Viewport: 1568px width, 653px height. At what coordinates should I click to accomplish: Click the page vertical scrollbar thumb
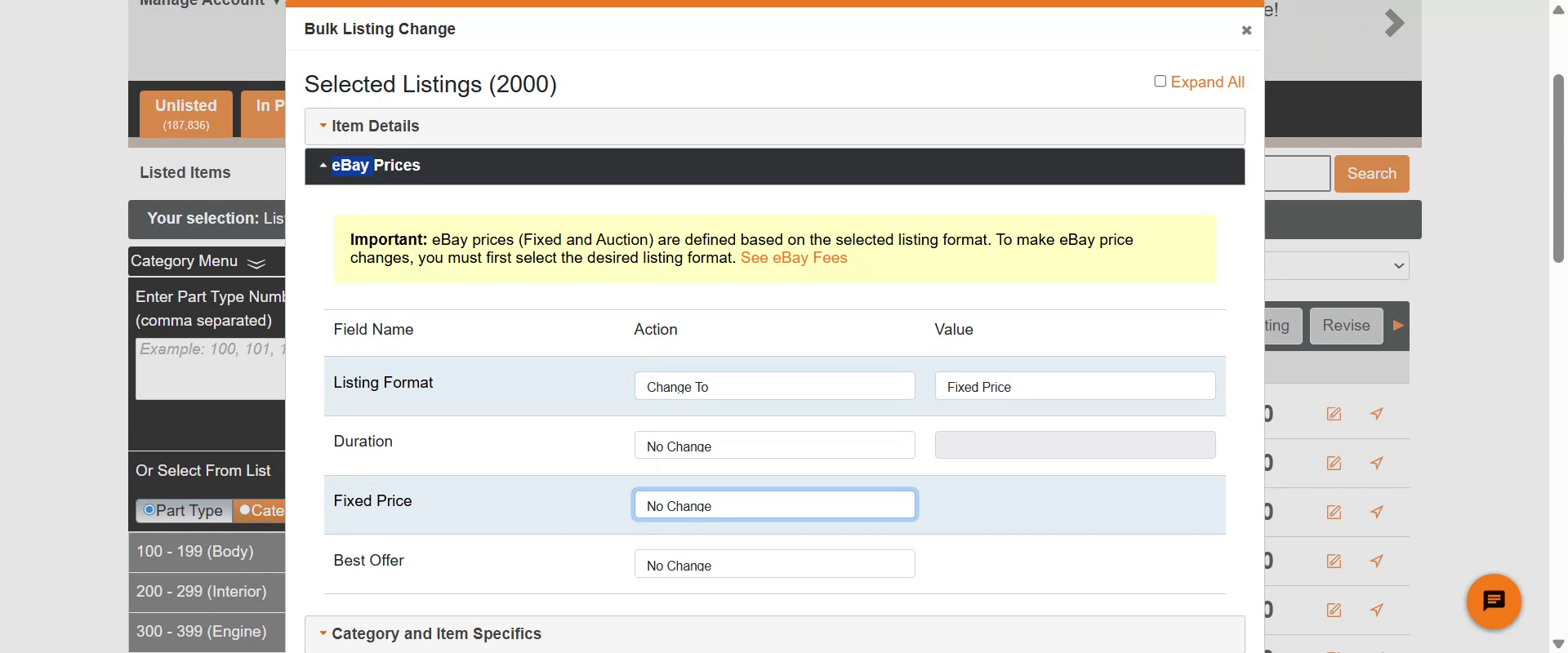pyautogui.click(x=1558, y=168)
